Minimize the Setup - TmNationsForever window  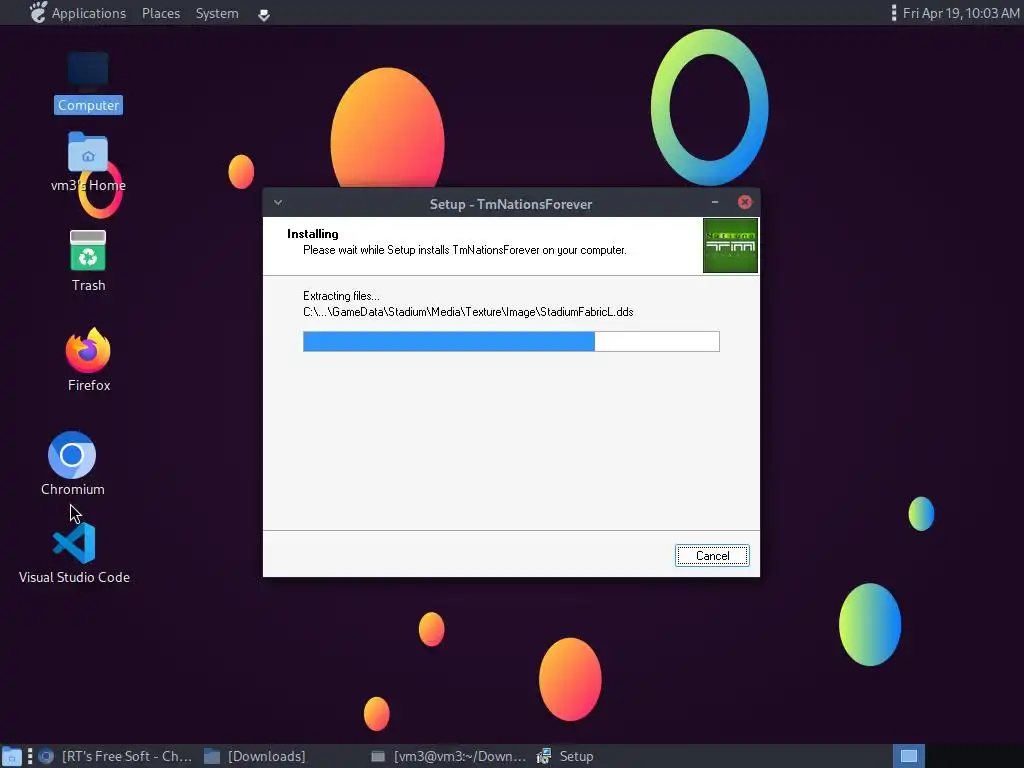pyautogui.click(x=715, y=202)
